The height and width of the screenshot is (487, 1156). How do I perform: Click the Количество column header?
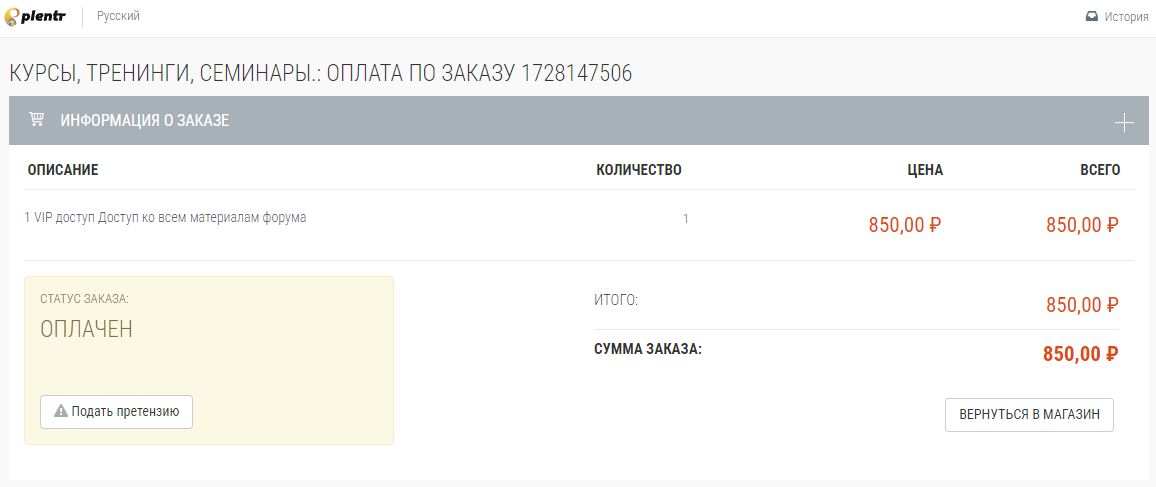pyautogui.click(x=638, y=170)
